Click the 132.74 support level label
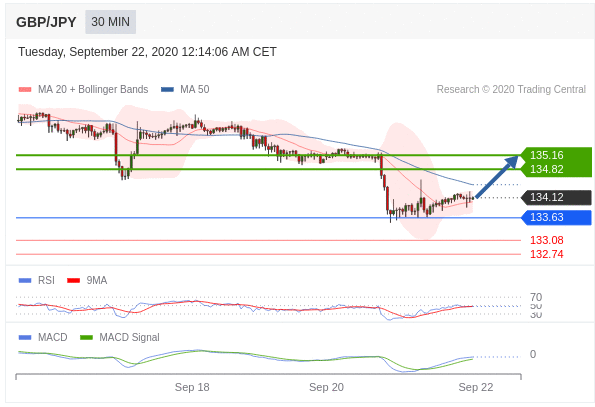 (547, 254)
